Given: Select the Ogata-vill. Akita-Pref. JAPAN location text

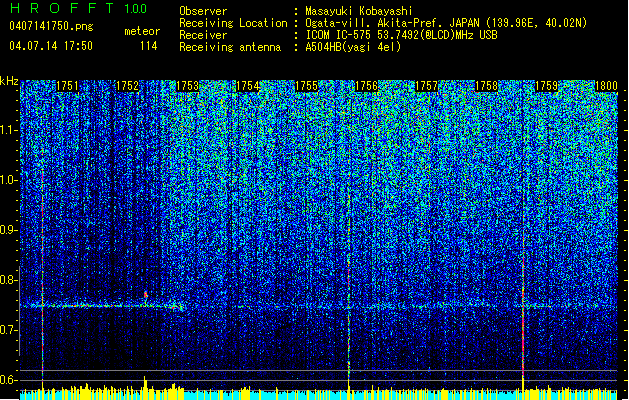Looking at the screenshot, I should (446, 23).
